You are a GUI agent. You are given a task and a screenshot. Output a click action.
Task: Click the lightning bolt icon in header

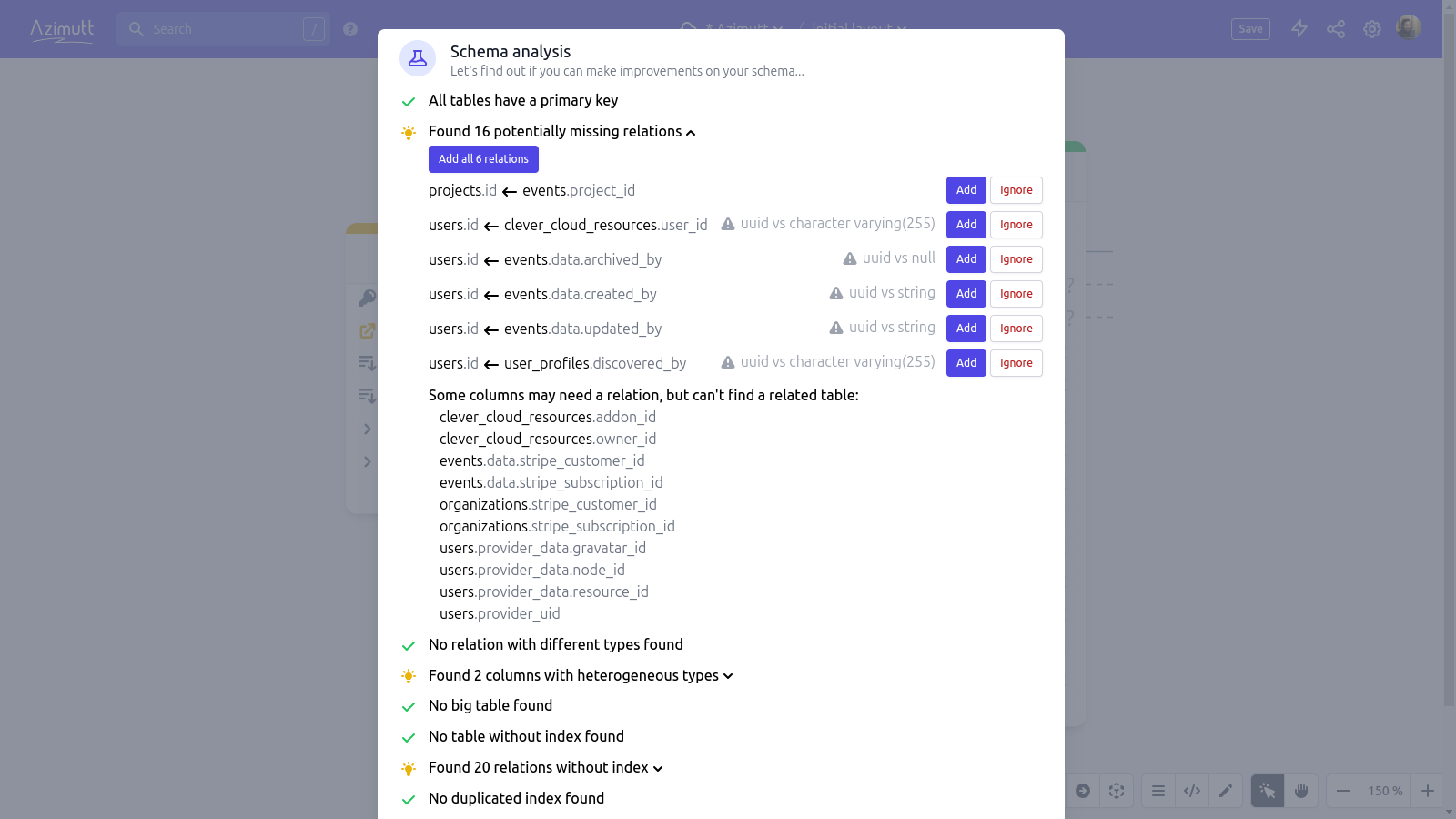(x=1299, y=29)
